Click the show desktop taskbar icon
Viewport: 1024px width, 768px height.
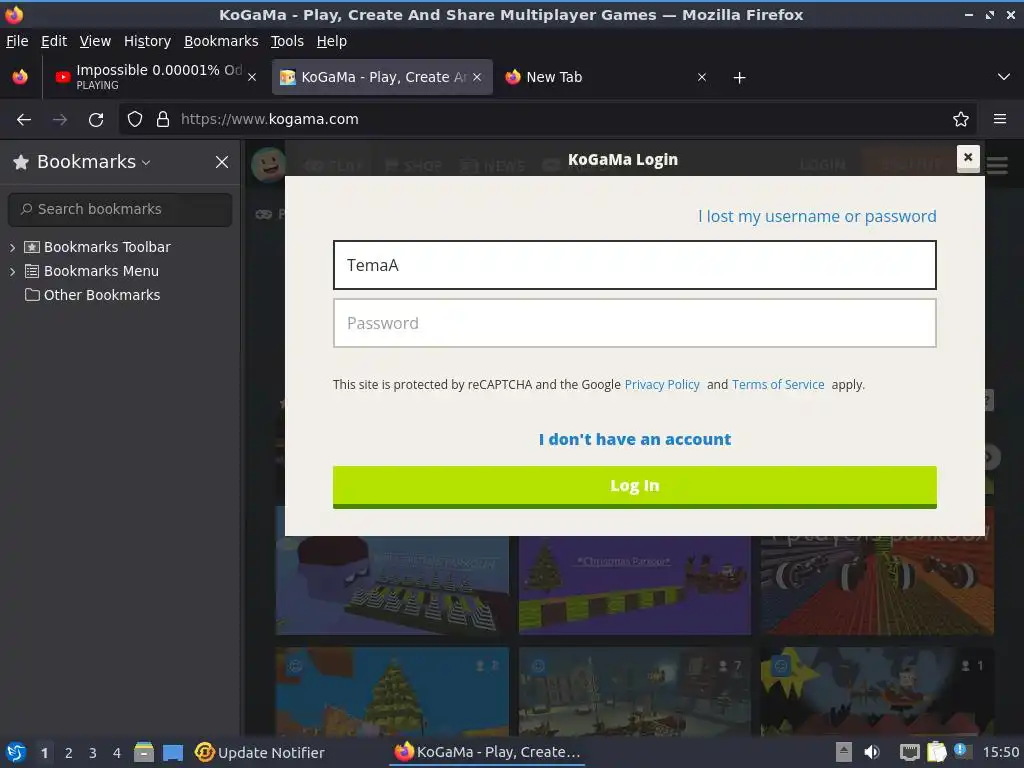(173, 753)
